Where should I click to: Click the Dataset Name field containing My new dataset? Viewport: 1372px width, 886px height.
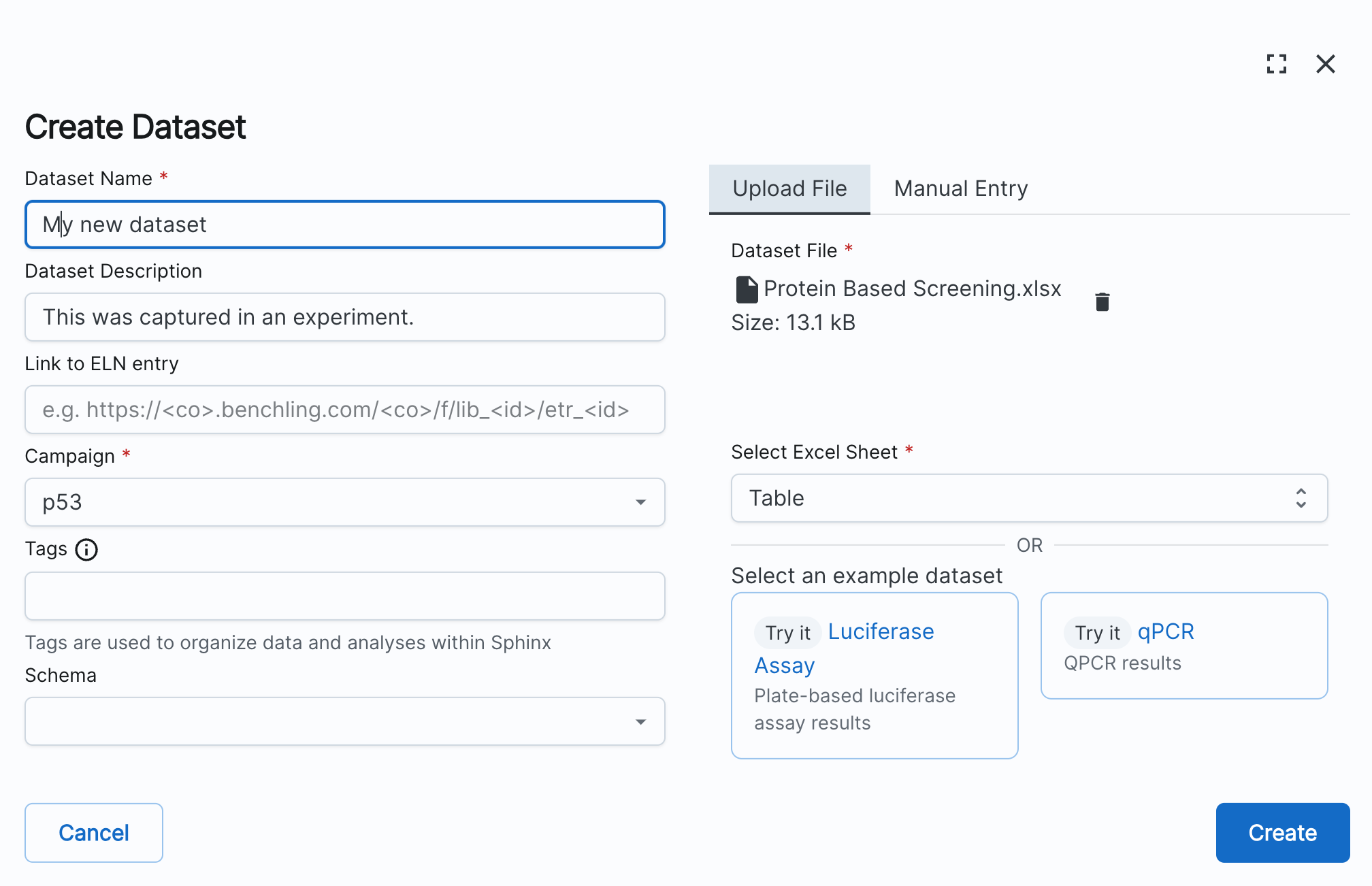344,225
